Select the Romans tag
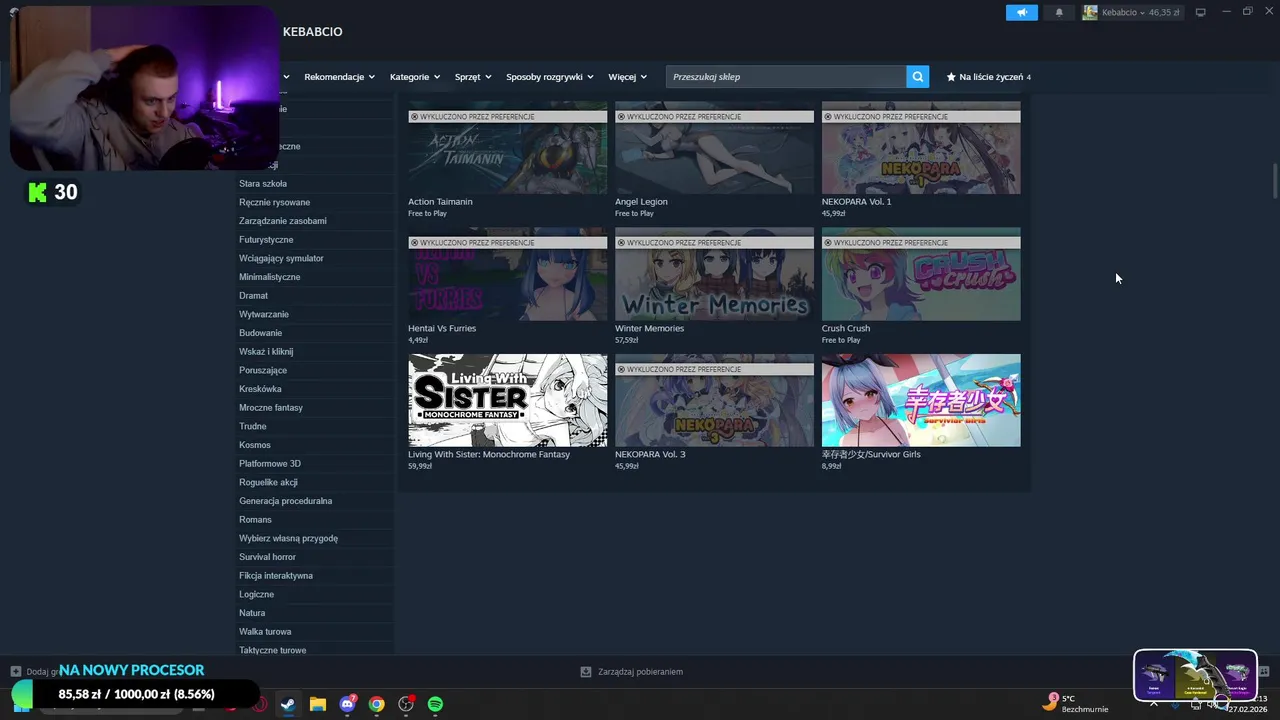 (x=255, y=520)
